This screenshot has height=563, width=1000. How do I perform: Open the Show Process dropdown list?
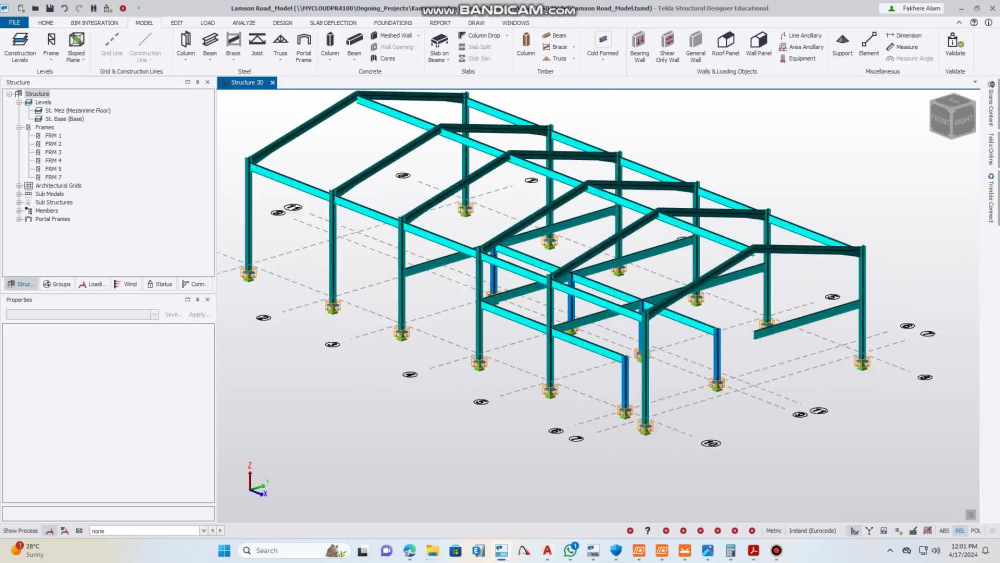[203, 530]
